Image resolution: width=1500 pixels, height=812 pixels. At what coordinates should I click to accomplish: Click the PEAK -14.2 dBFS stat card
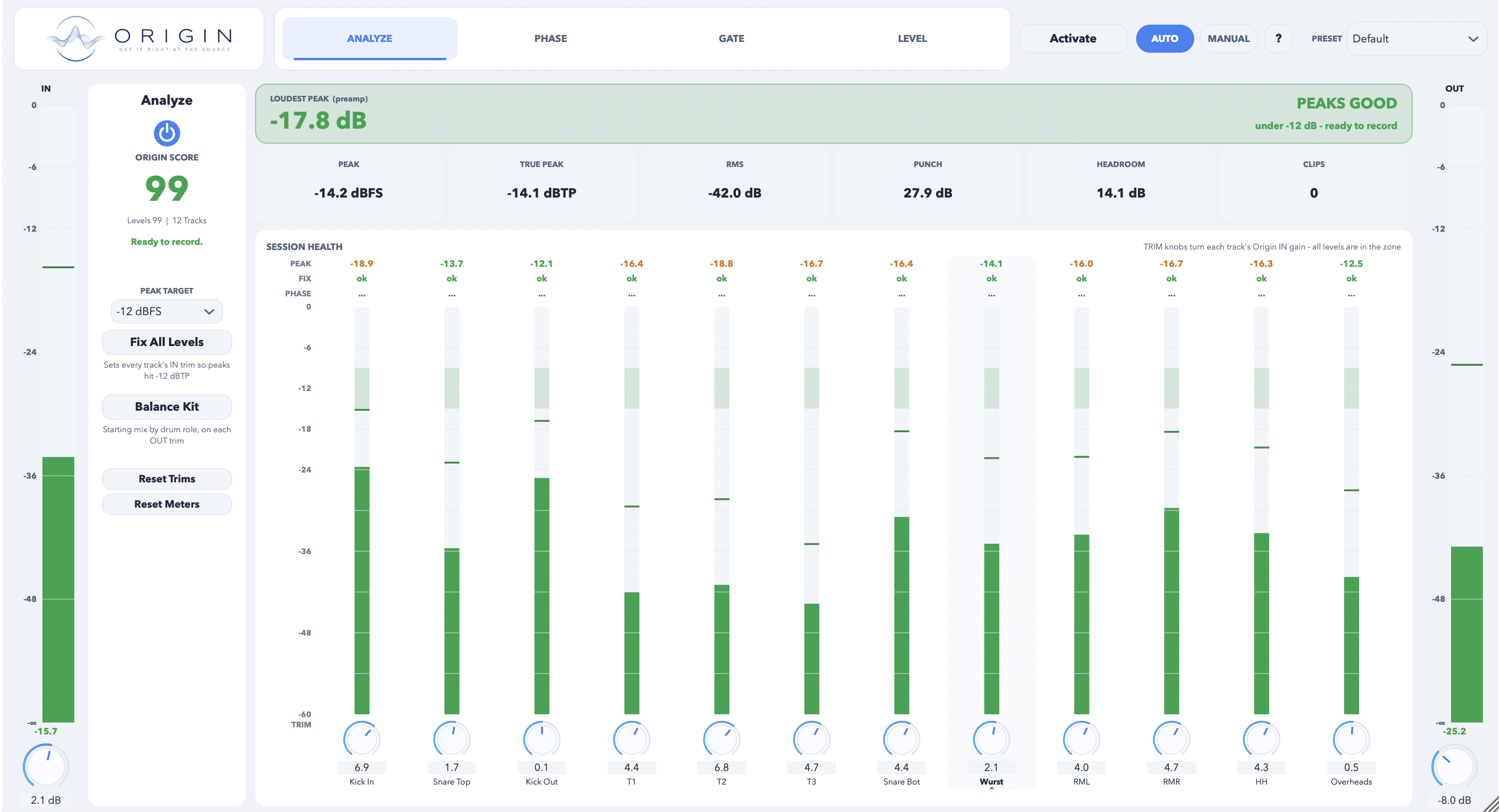348,184
